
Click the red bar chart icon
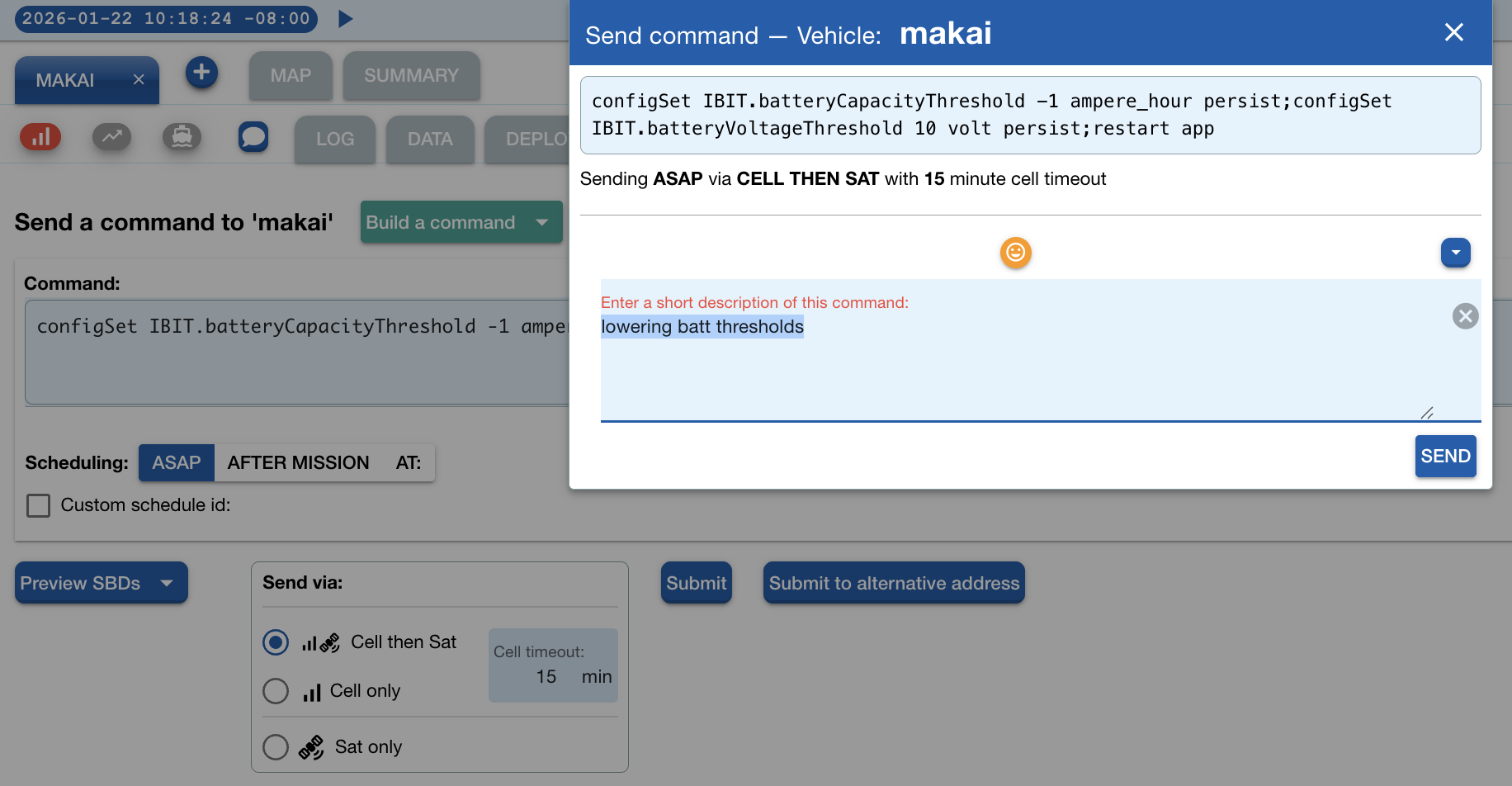point(40,136)
